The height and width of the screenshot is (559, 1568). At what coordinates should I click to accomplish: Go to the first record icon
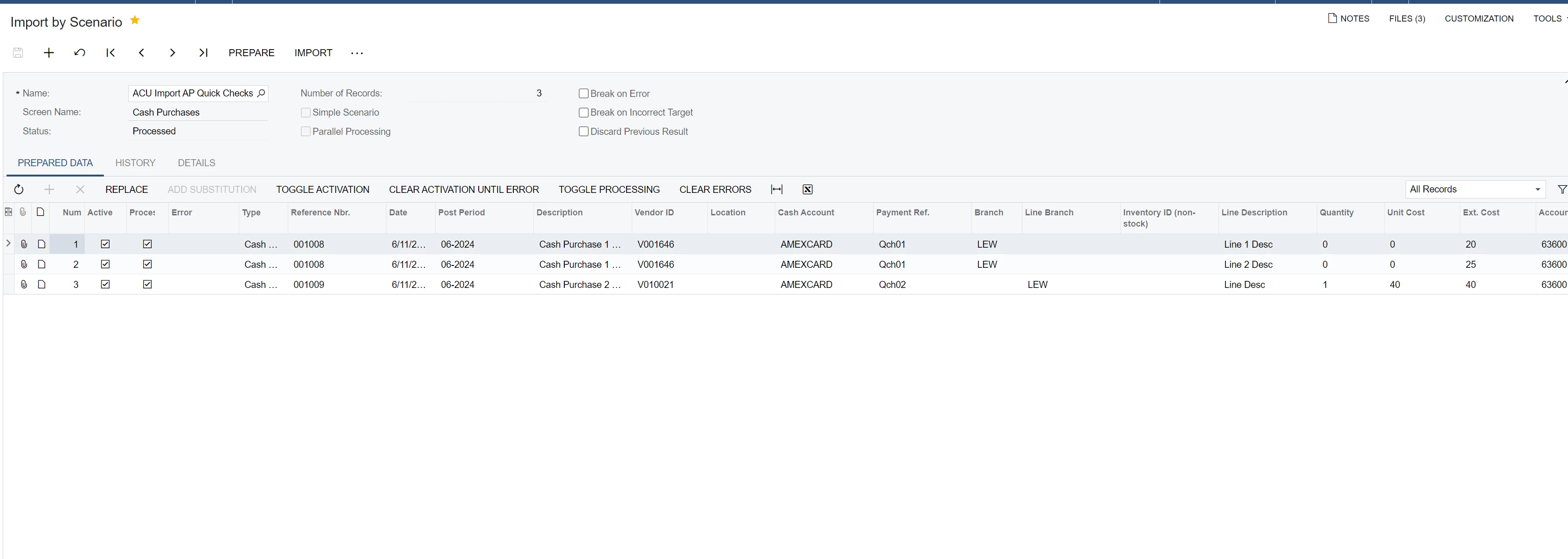pyautogui.click(x=110, y=53)
